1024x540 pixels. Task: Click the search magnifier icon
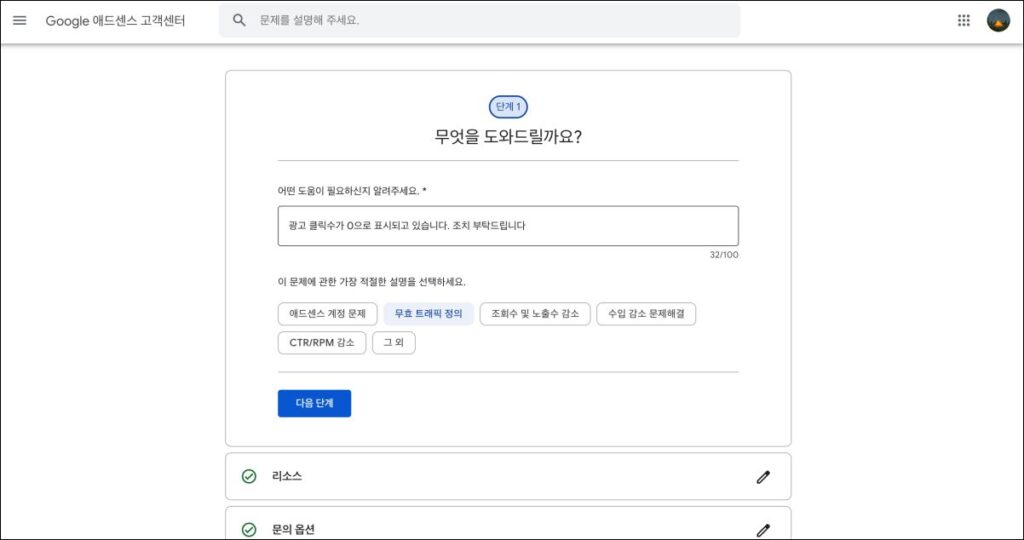point(239,20)
